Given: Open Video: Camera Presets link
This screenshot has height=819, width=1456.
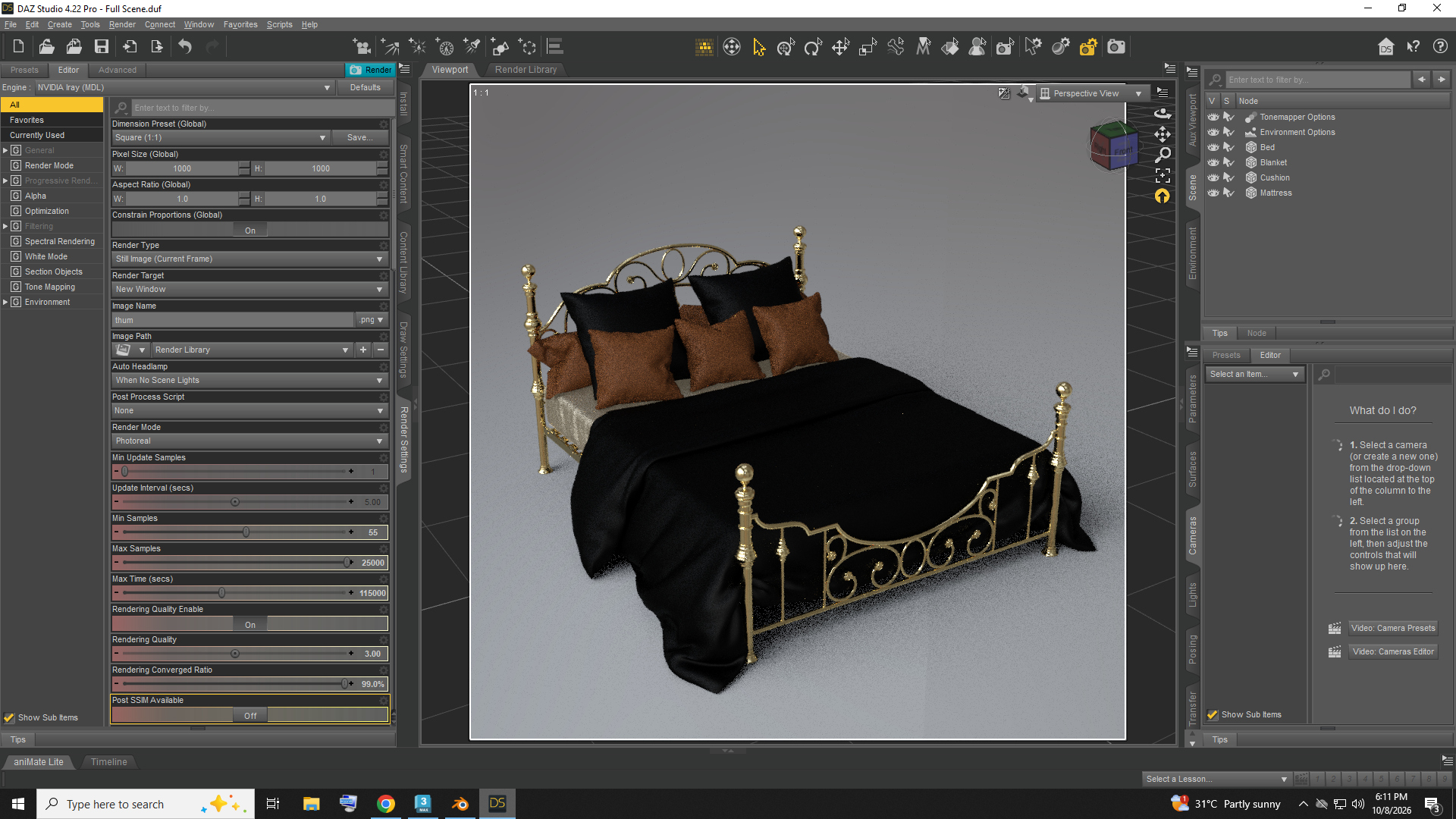Looking at the screenshot, I should (1393, 628).
